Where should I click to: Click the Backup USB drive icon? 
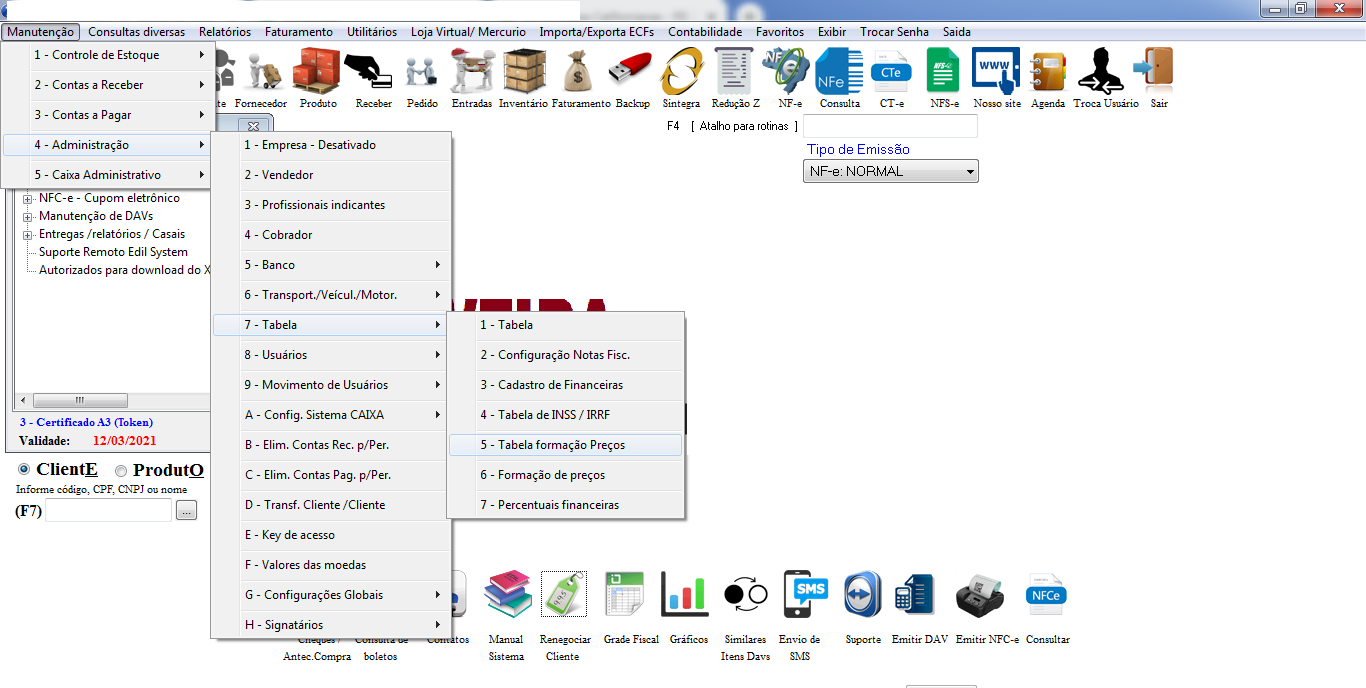[632, 74]
